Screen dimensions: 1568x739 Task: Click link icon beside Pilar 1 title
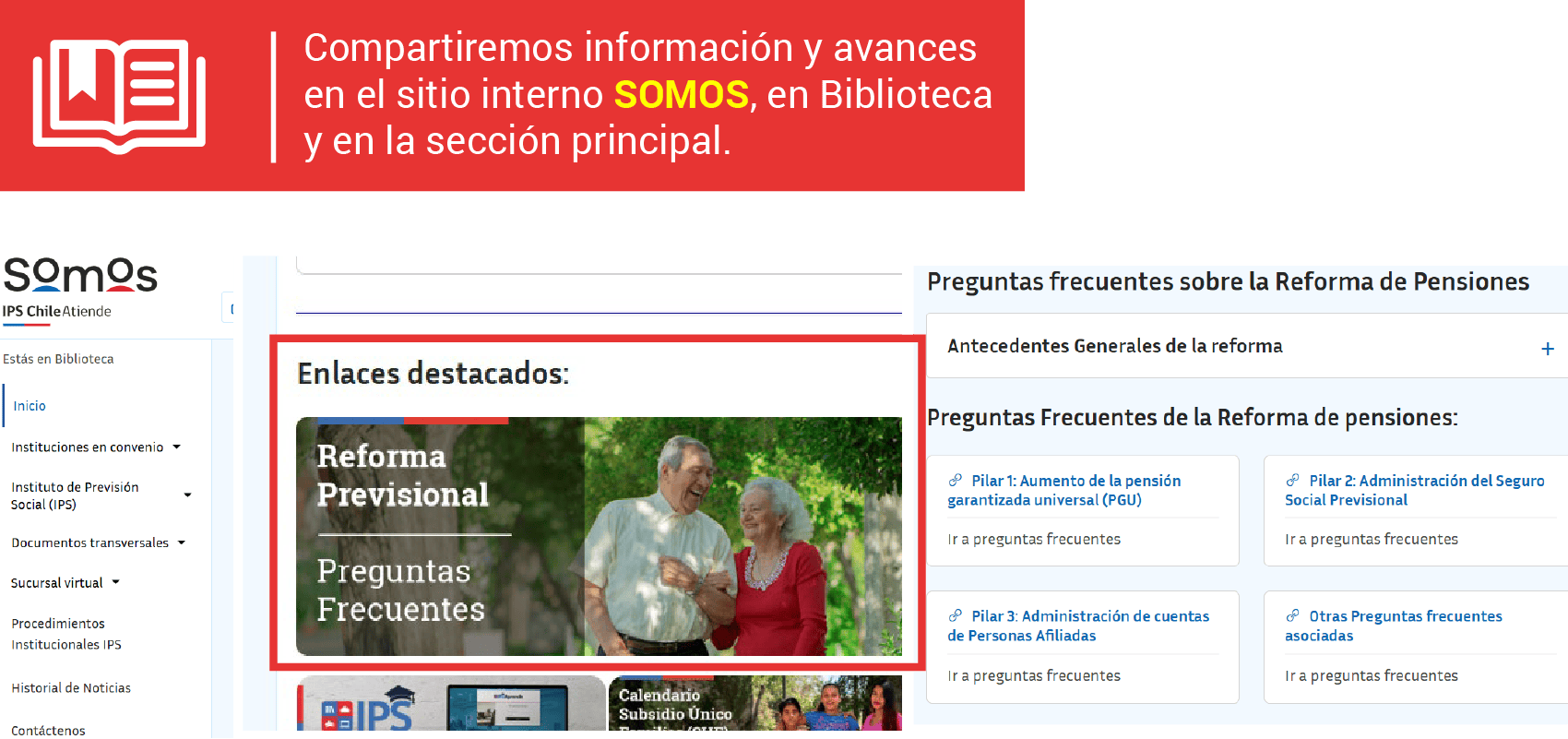(956, 481)
